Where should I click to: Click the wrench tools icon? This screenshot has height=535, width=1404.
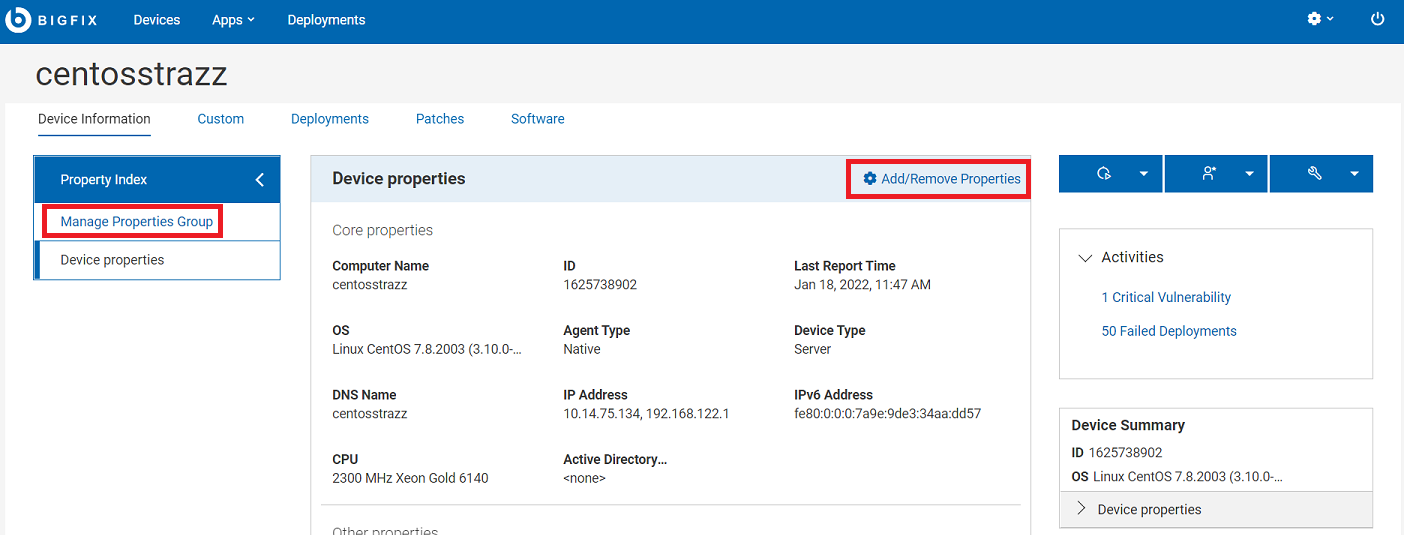(1314, 174)
